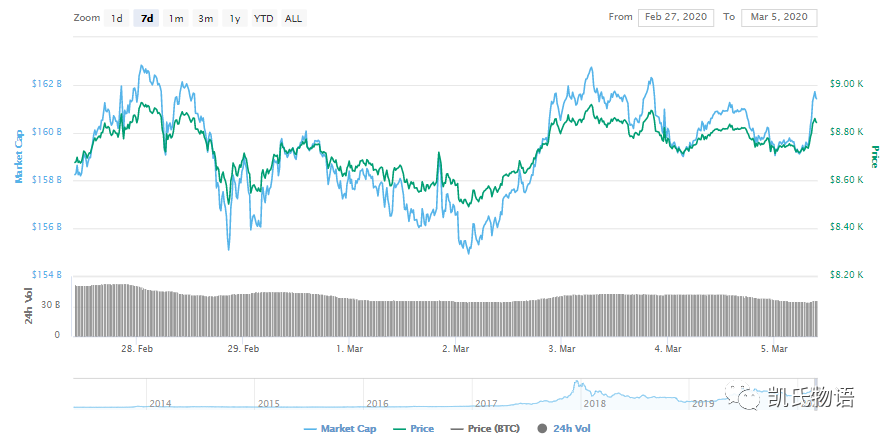Toggle green Price series in legend
This screenshot has width=883, height=436.
(413, 429)
